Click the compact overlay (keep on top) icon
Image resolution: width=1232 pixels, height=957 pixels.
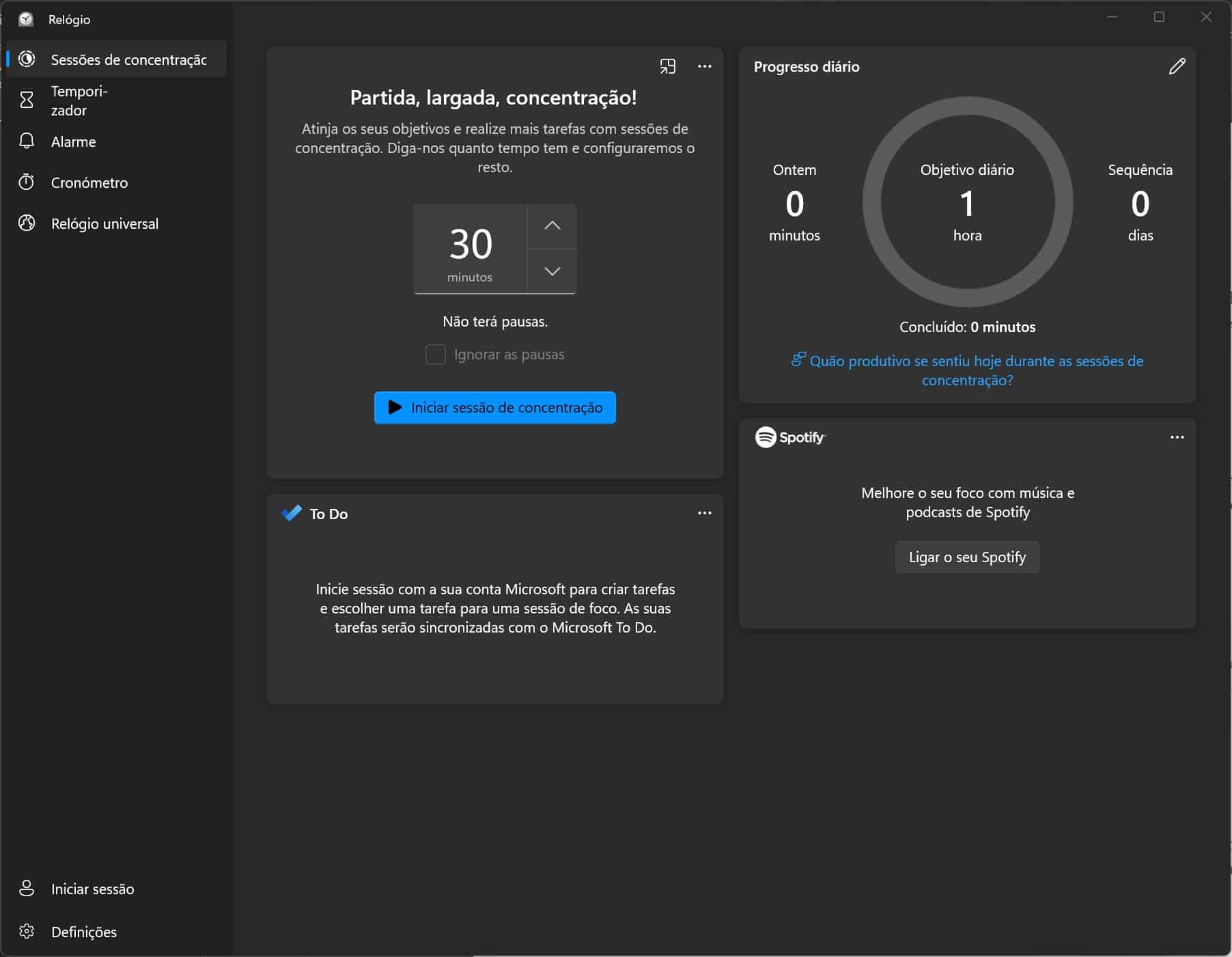pos(667,66)
